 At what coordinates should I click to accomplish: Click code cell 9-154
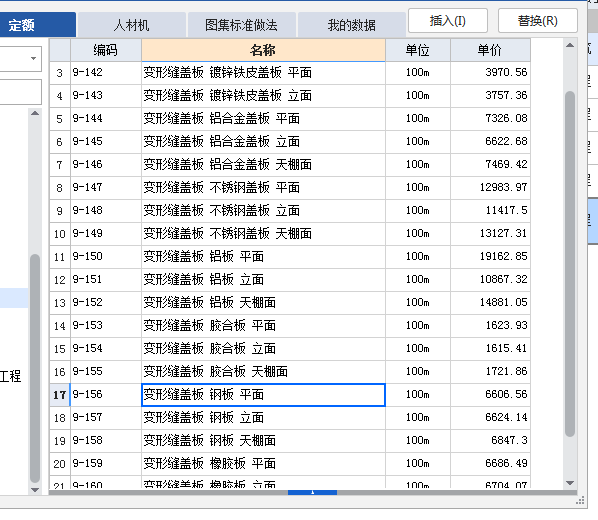pos(106,348)
